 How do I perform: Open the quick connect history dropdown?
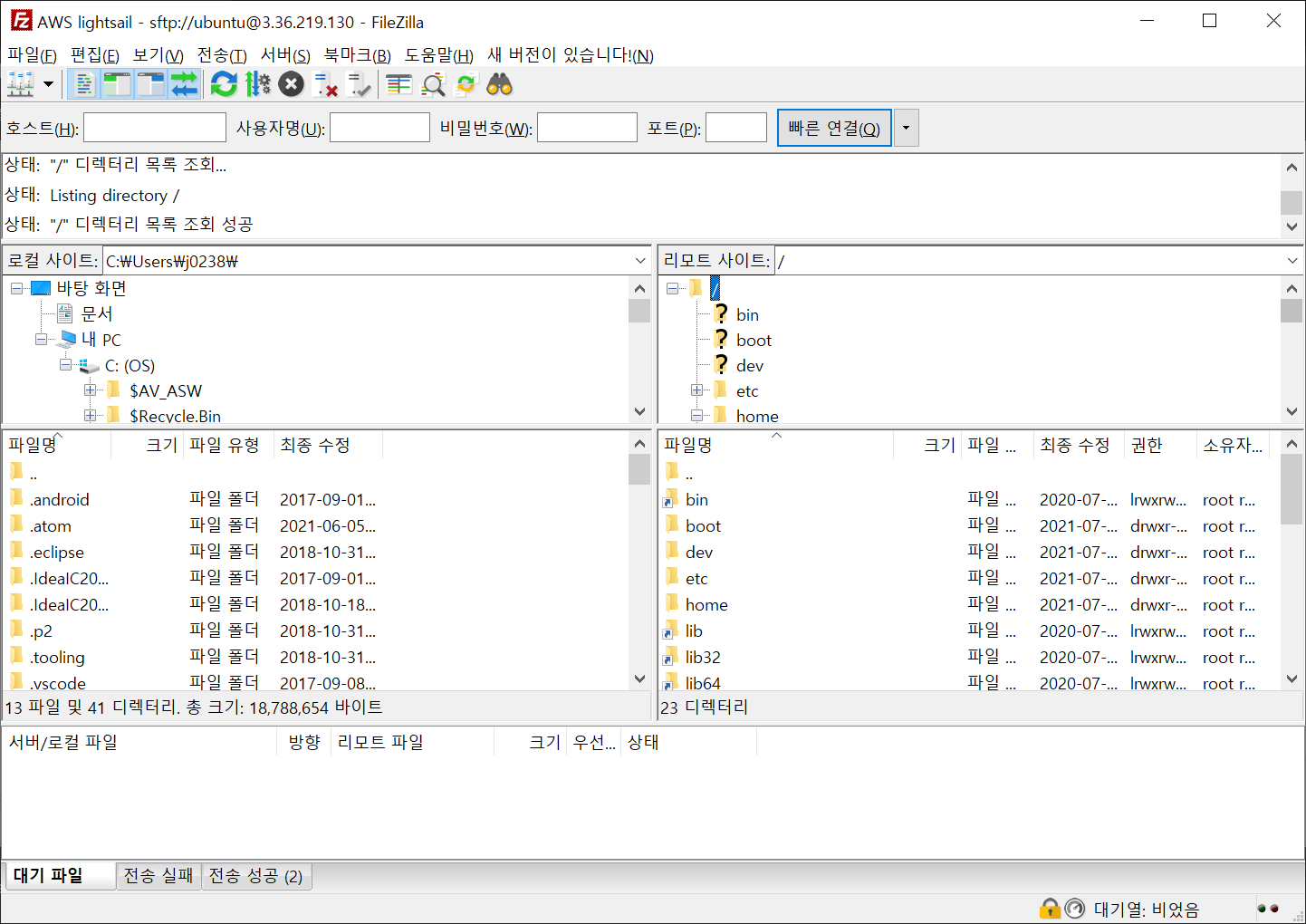coord(906,128)
